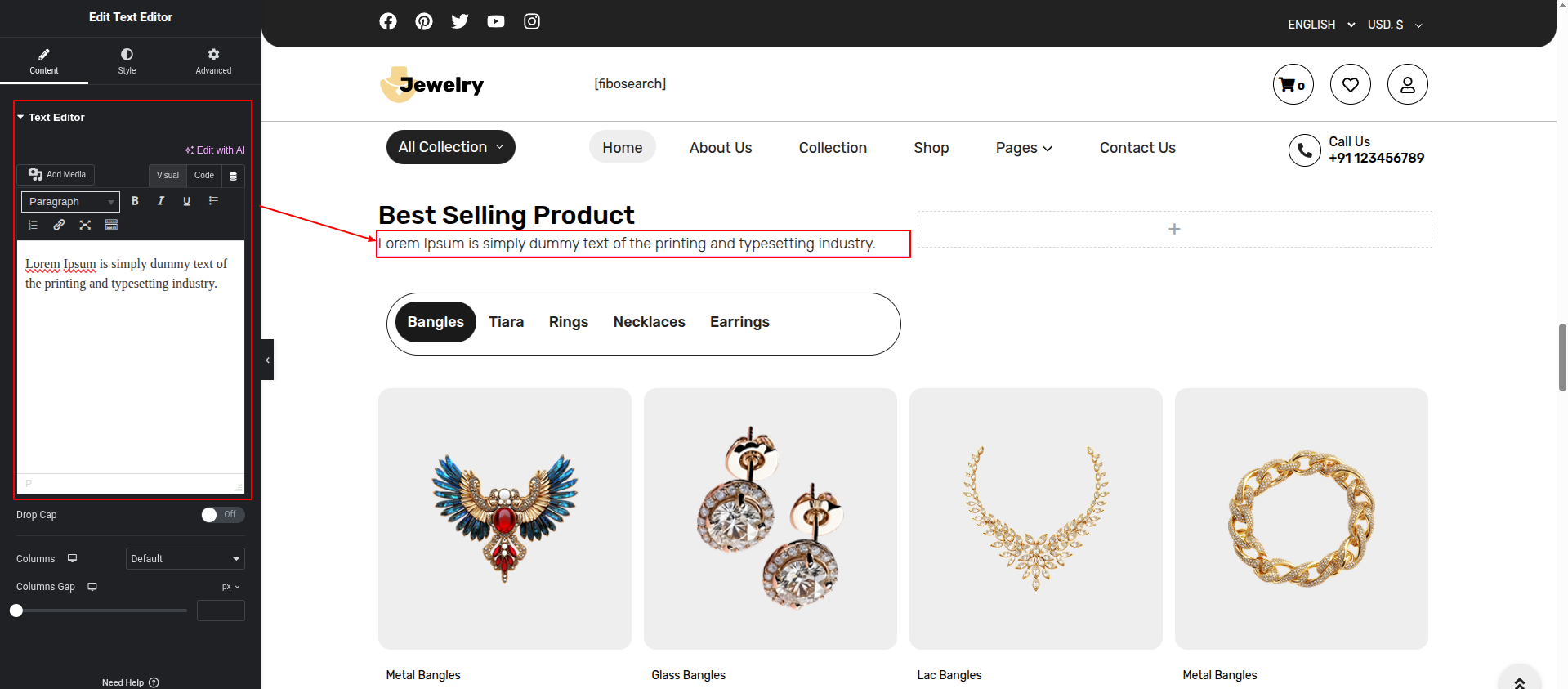Apply italic formatting to the text

161,201
